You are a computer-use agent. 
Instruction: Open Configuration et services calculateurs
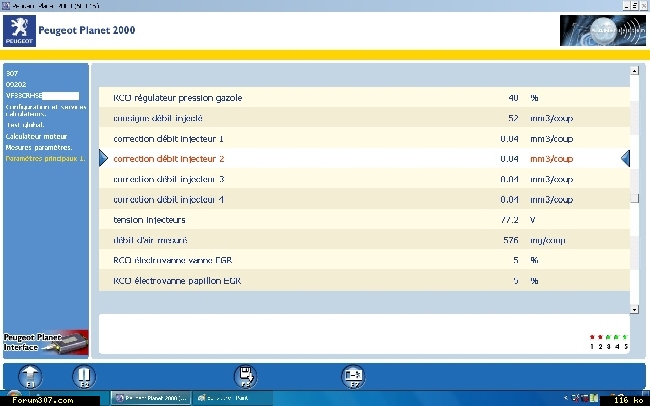pos(46,110)
